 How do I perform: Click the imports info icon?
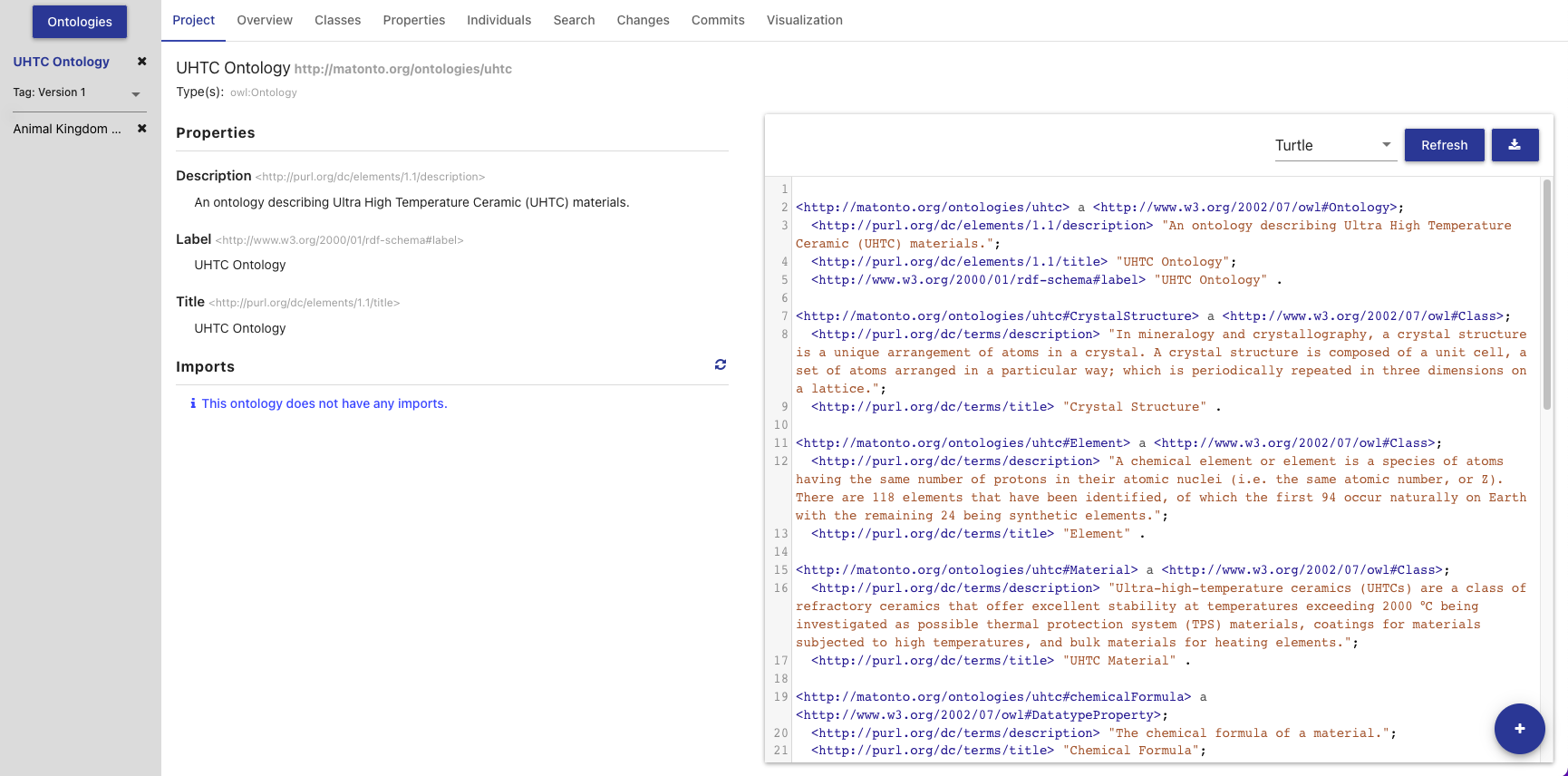point(192,403)
